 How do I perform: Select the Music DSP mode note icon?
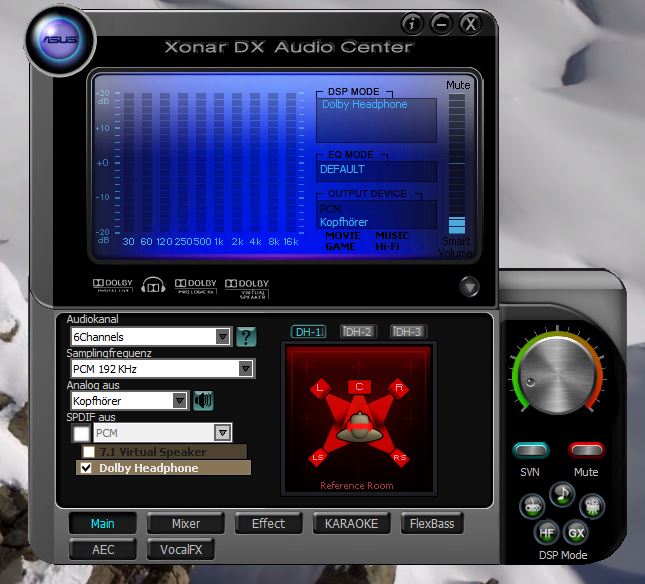click(x=562, y=494)
